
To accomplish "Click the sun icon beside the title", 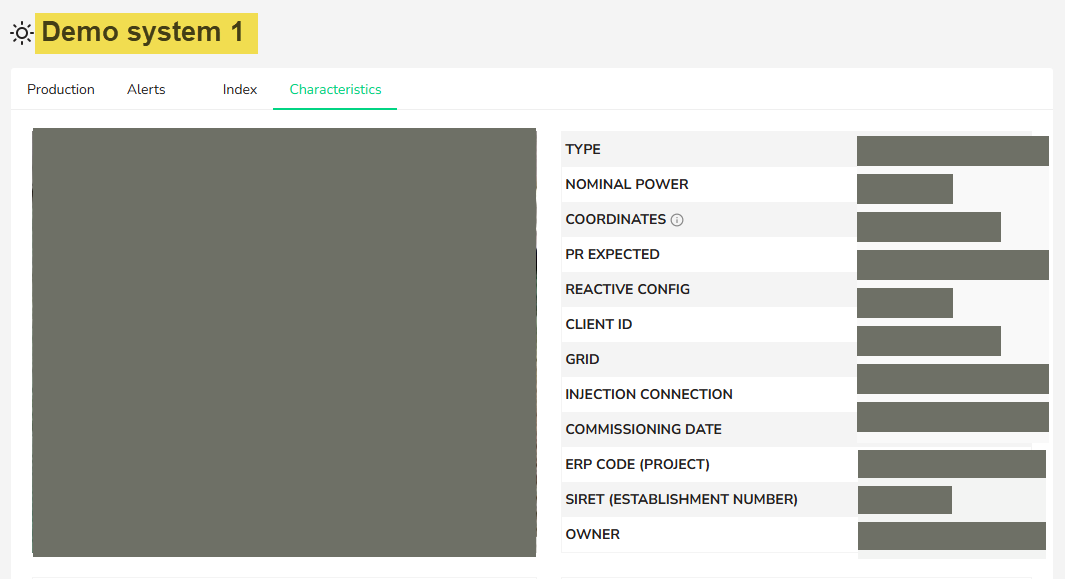I will coord(21,32).
